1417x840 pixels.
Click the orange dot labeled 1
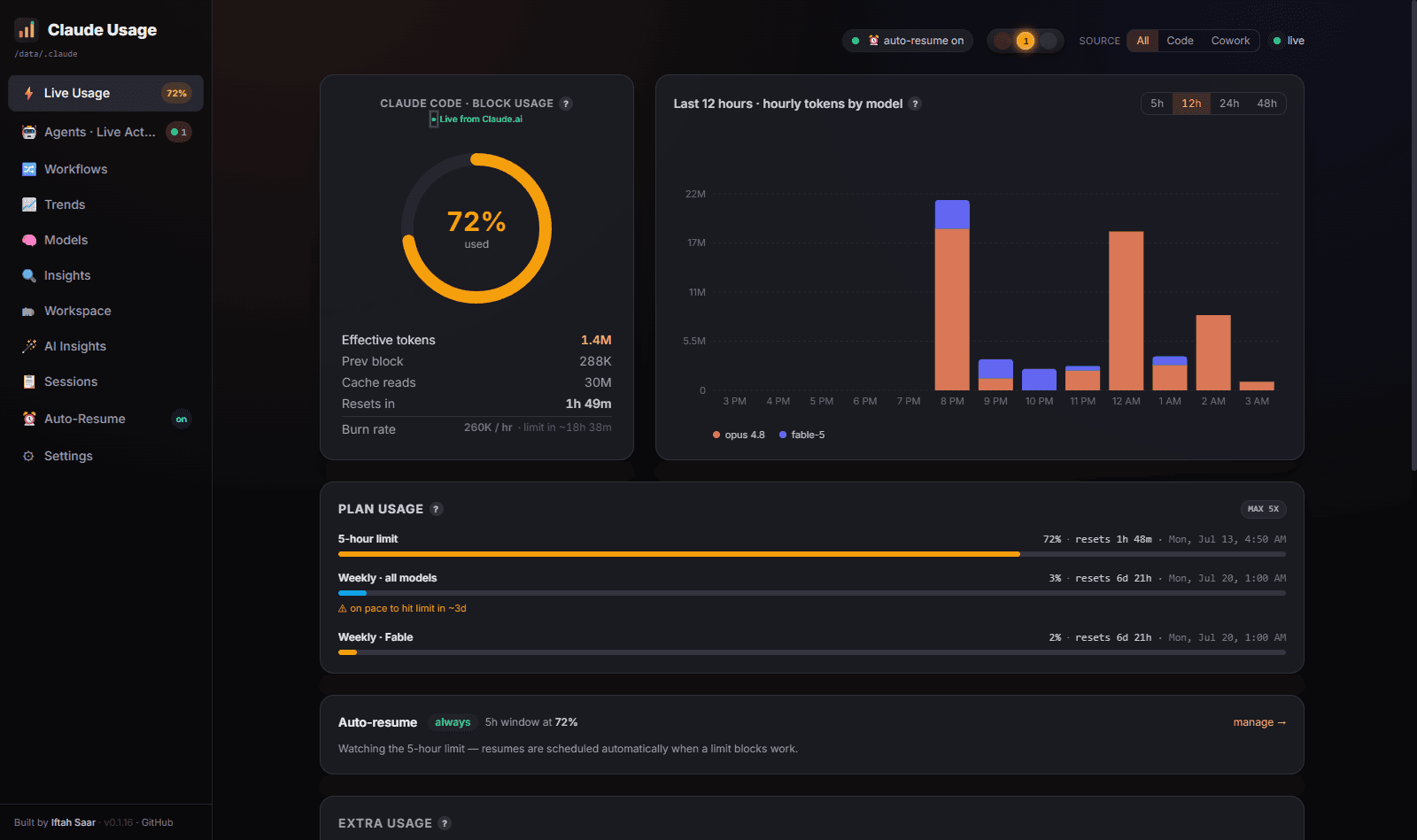[1026, 41]
